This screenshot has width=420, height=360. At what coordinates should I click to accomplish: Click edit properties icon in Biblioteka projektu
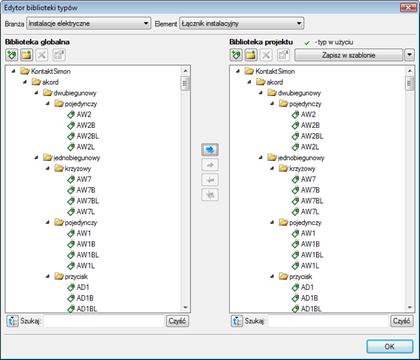coord(283,55)
